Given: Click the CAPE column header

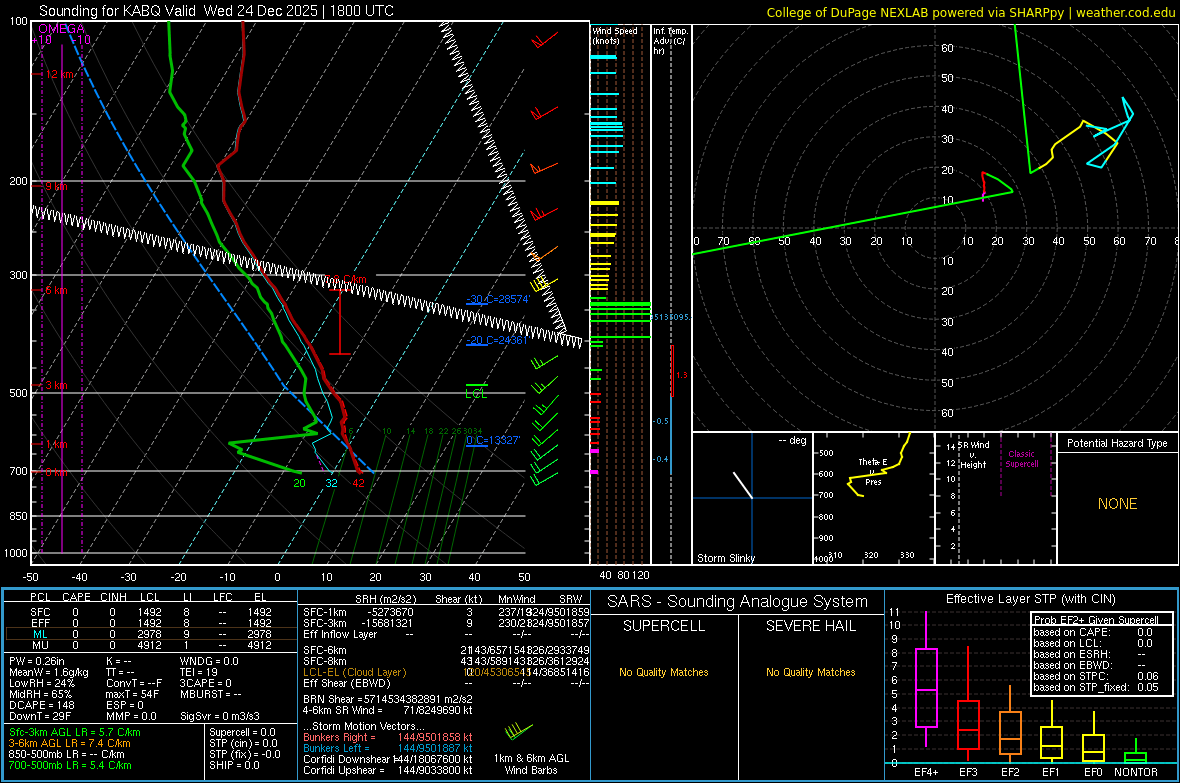Looking at the screenshot, I should pyautogui.click(x=76, y=597).
